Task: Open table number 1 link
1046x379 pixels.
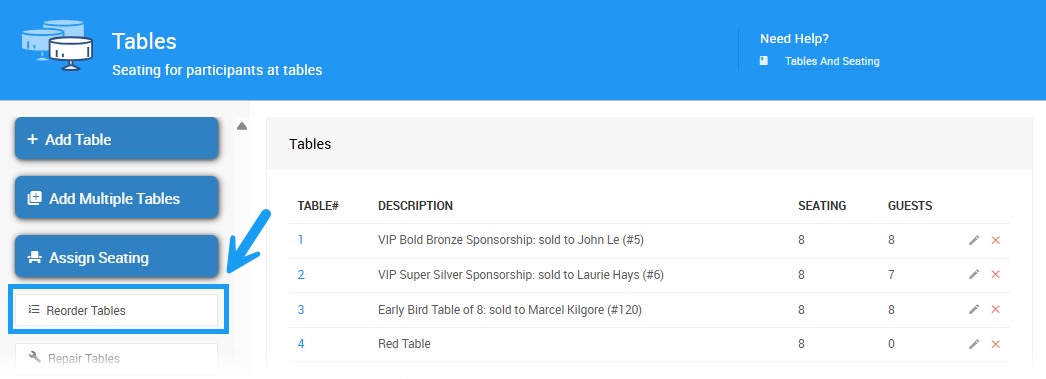Action: (x=301, y=240)
